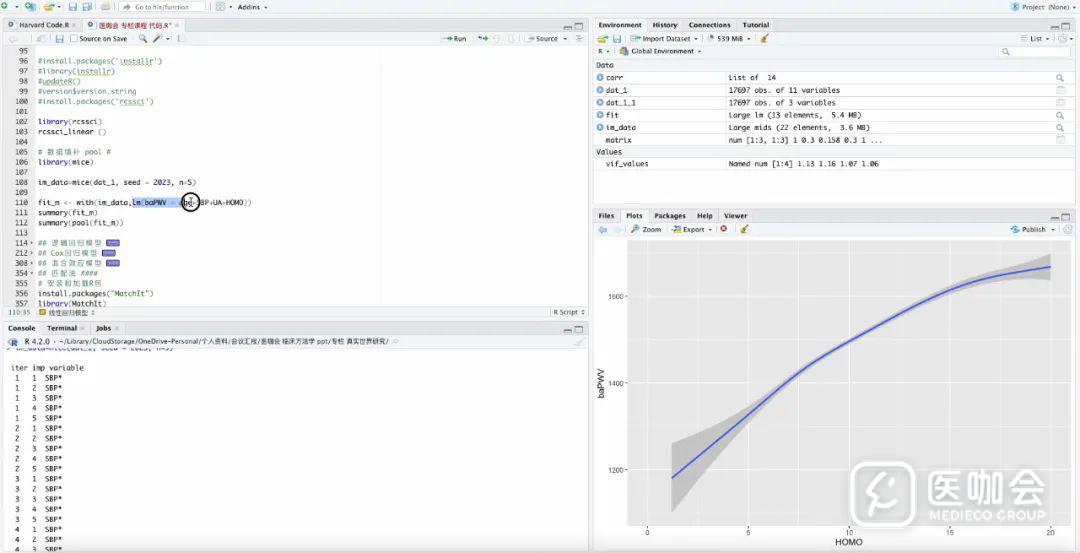The image size is (1080, 553).
Task: Open the 539 MiB memory usage dropdown
Action: click(730, 39)
